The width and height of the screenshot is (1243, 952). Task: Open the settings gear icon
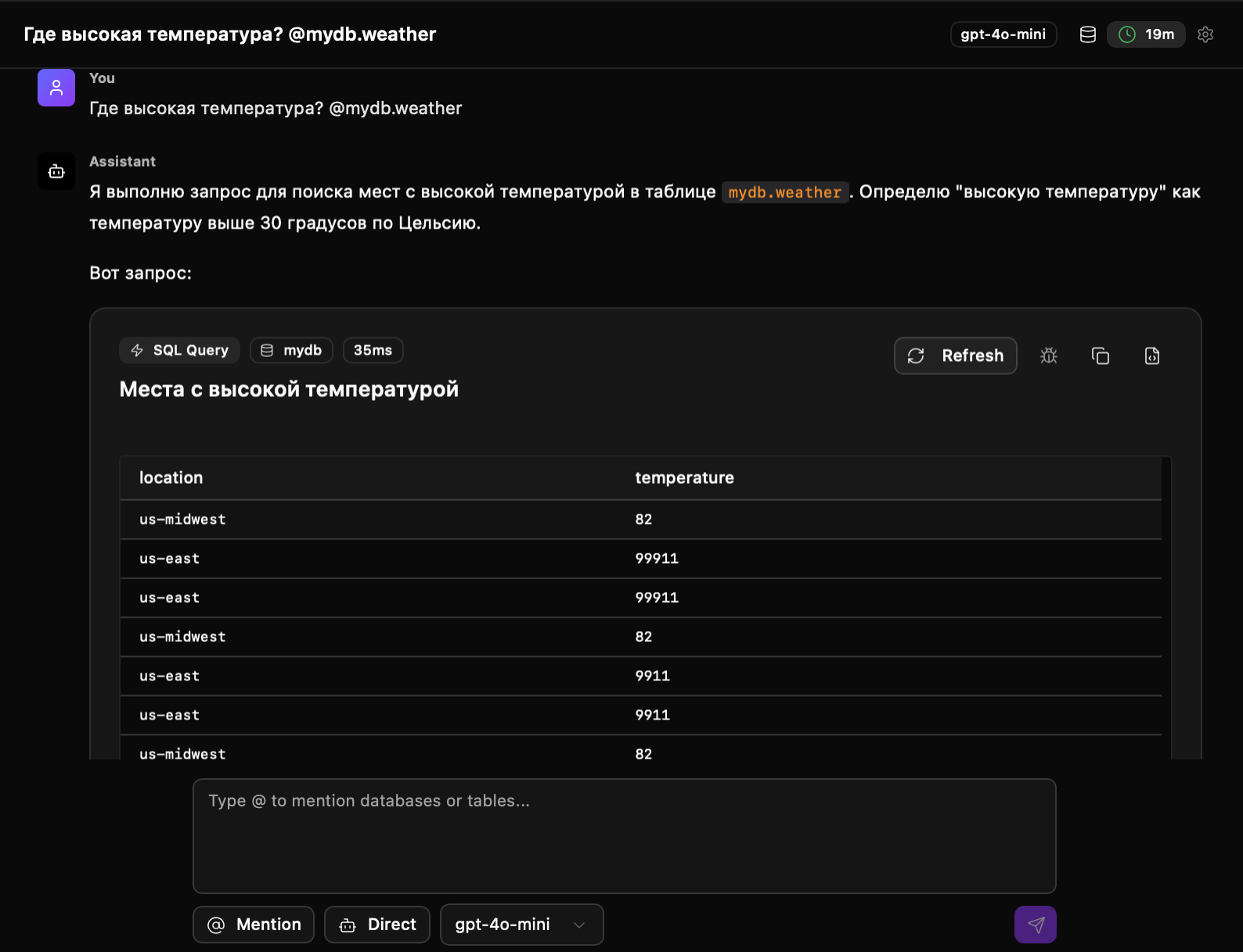tap(1205, 34)
